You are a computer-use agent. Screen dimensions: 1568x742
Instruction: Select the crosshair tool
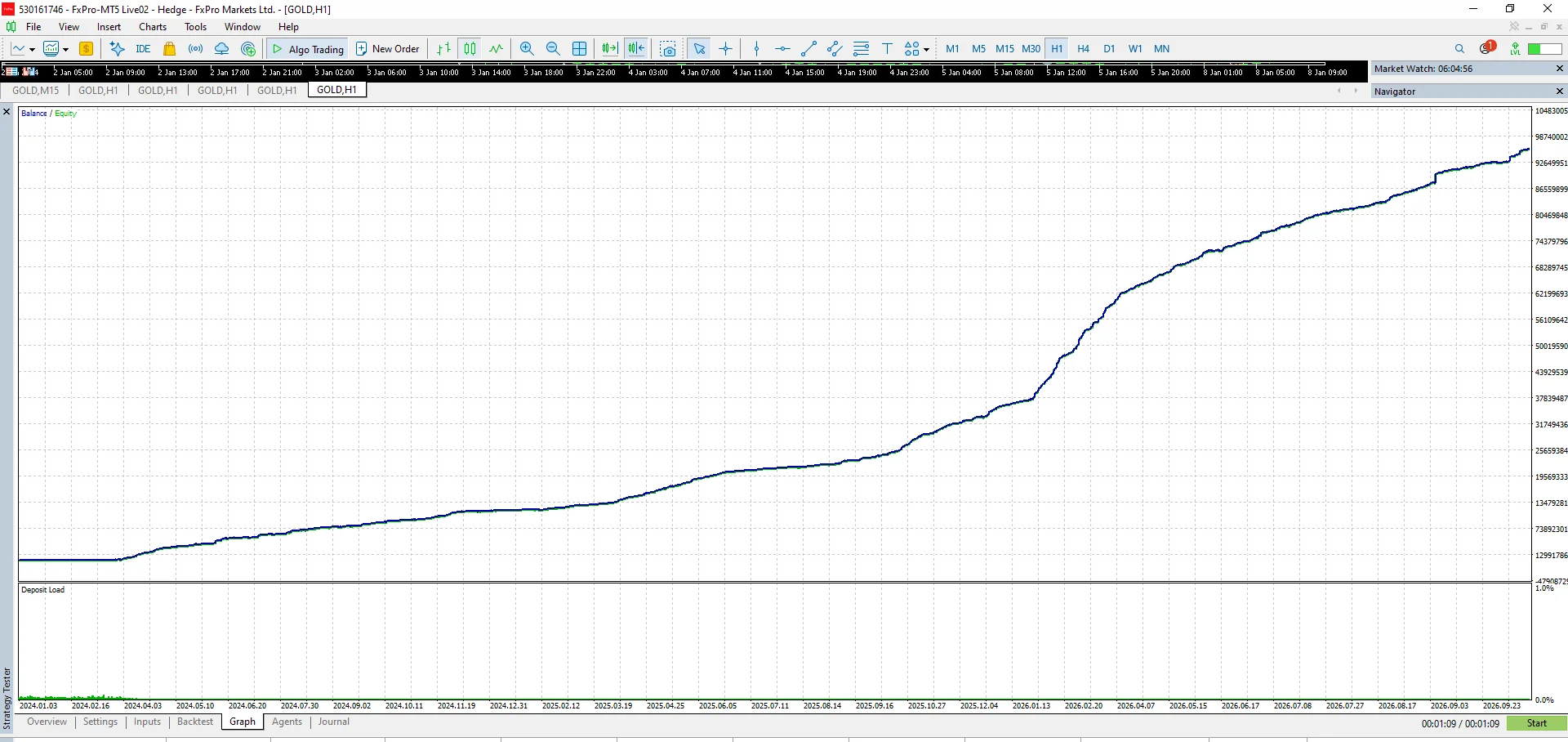(726, 49)
